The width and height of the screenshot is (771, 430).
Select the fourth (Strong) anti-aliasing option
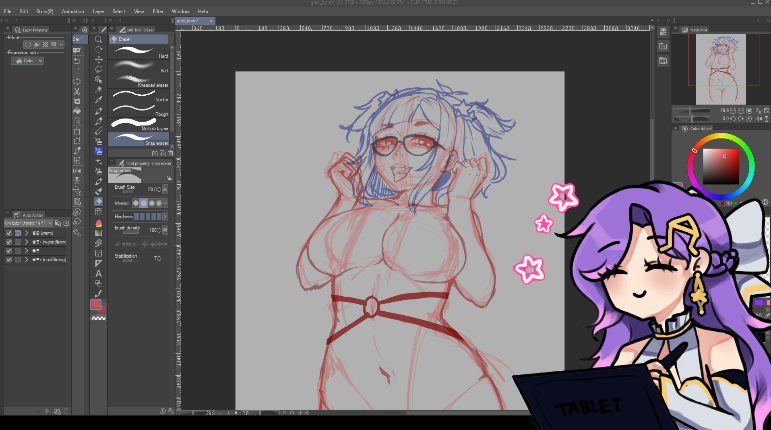point(159,203)
